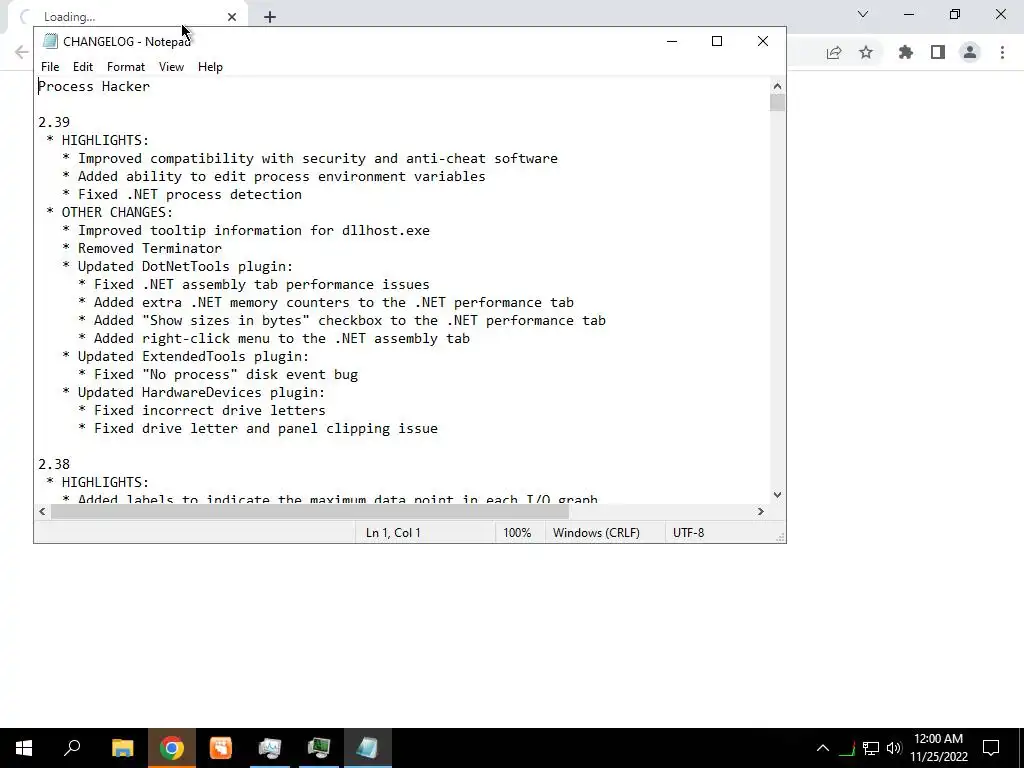The height and width of the screenshot is (768, 1024).
Task: Open taskbar search magnifier
Action: (72, 748)
